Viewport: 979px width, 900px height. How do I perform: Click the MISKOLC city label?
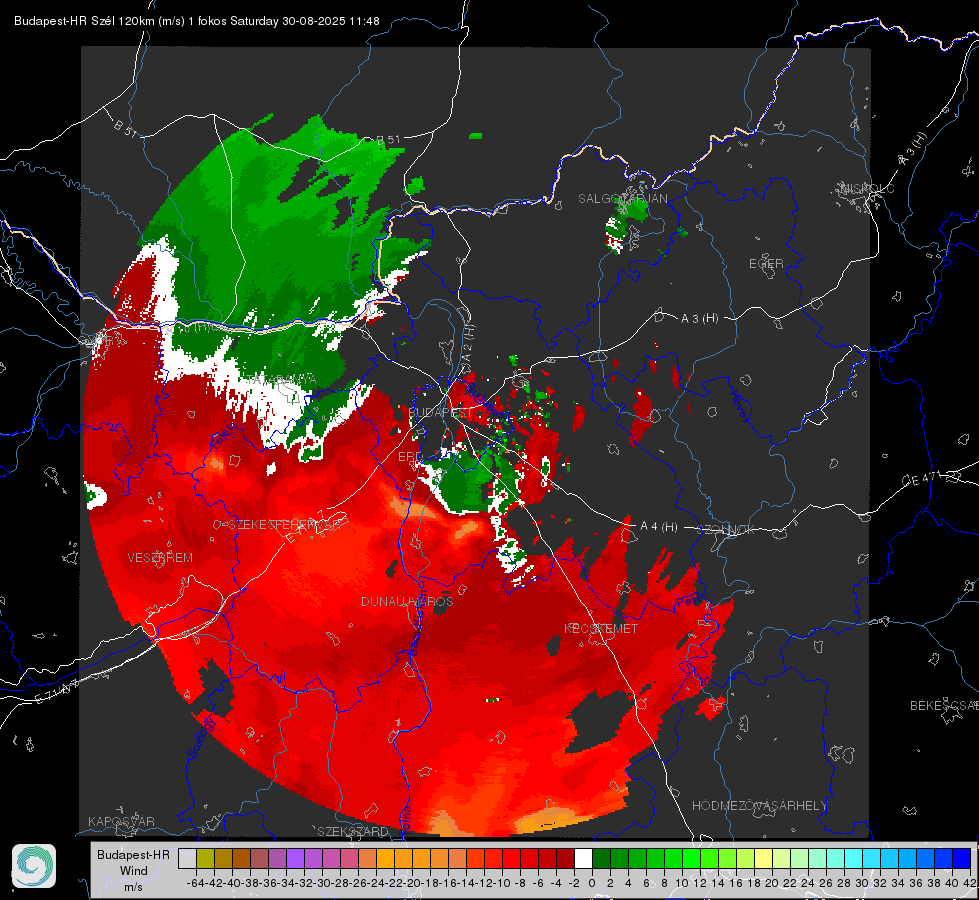click(867, 188)
